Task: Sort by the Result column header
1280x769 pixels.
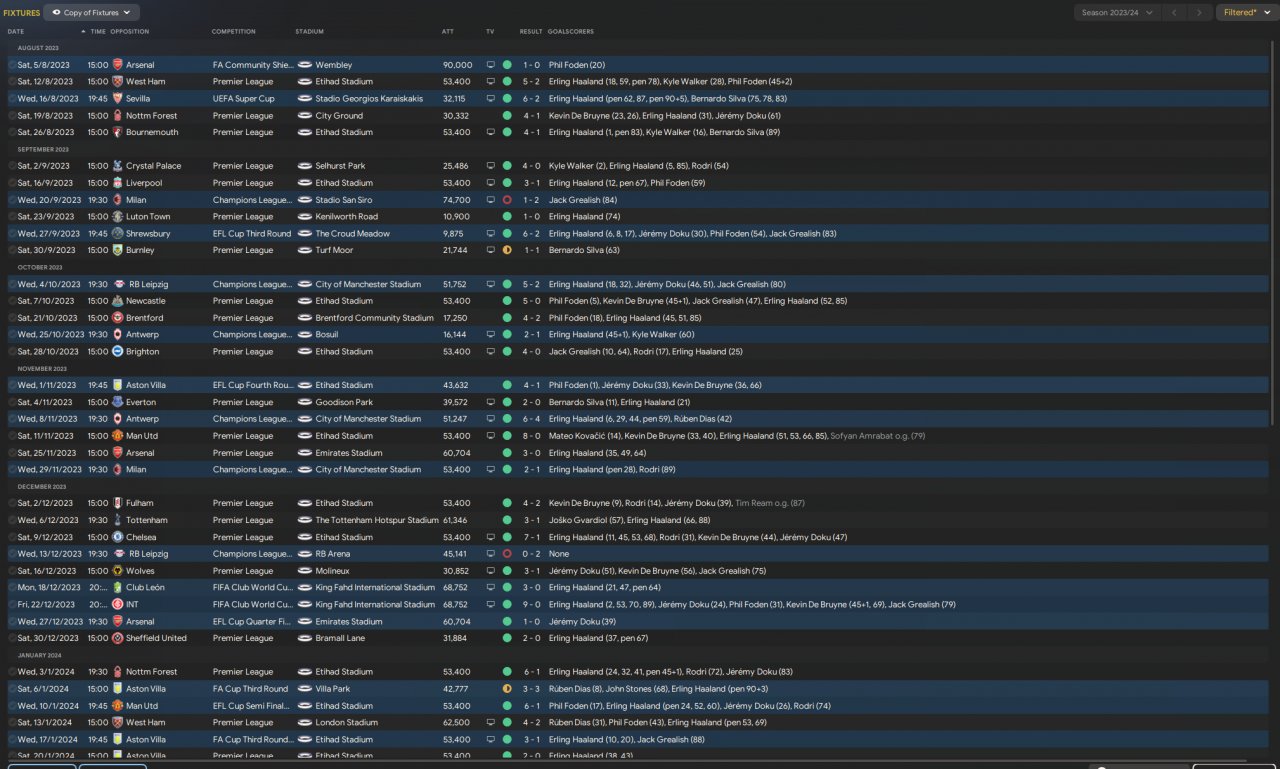Action: click(531, 32)
